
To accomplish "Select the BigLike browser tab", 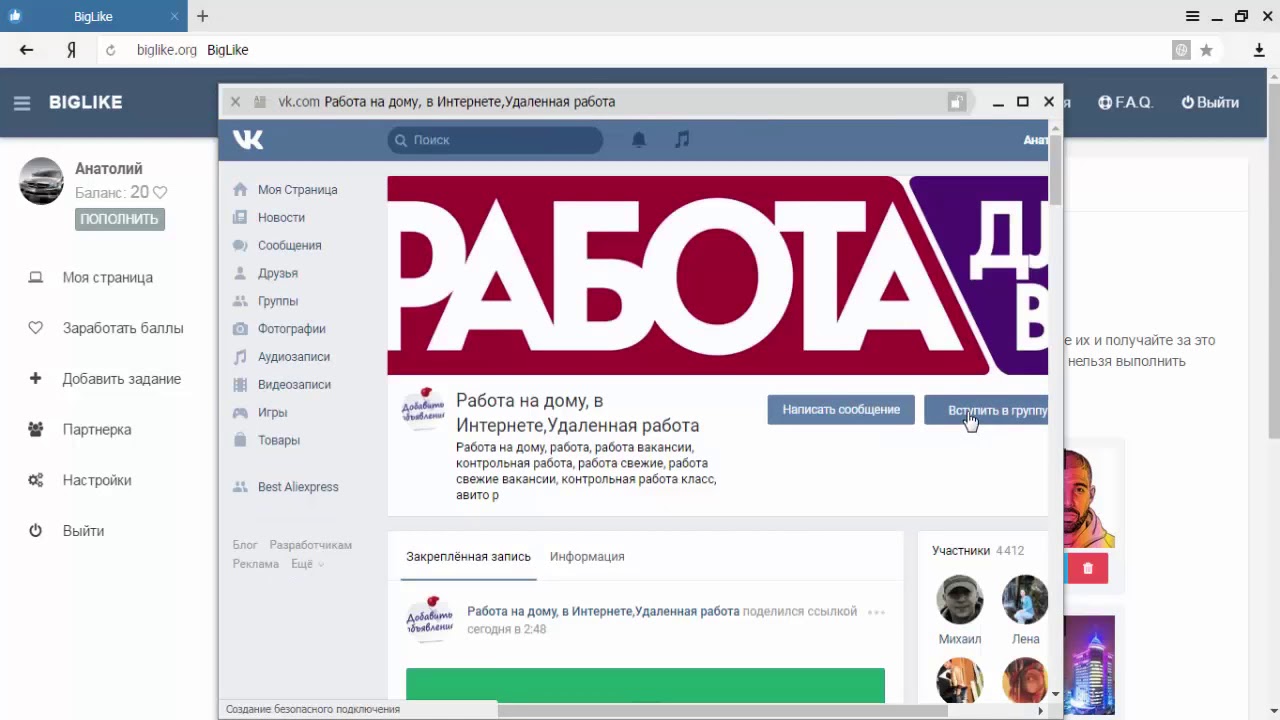I will pyautogui.click(x=94, y=16).
